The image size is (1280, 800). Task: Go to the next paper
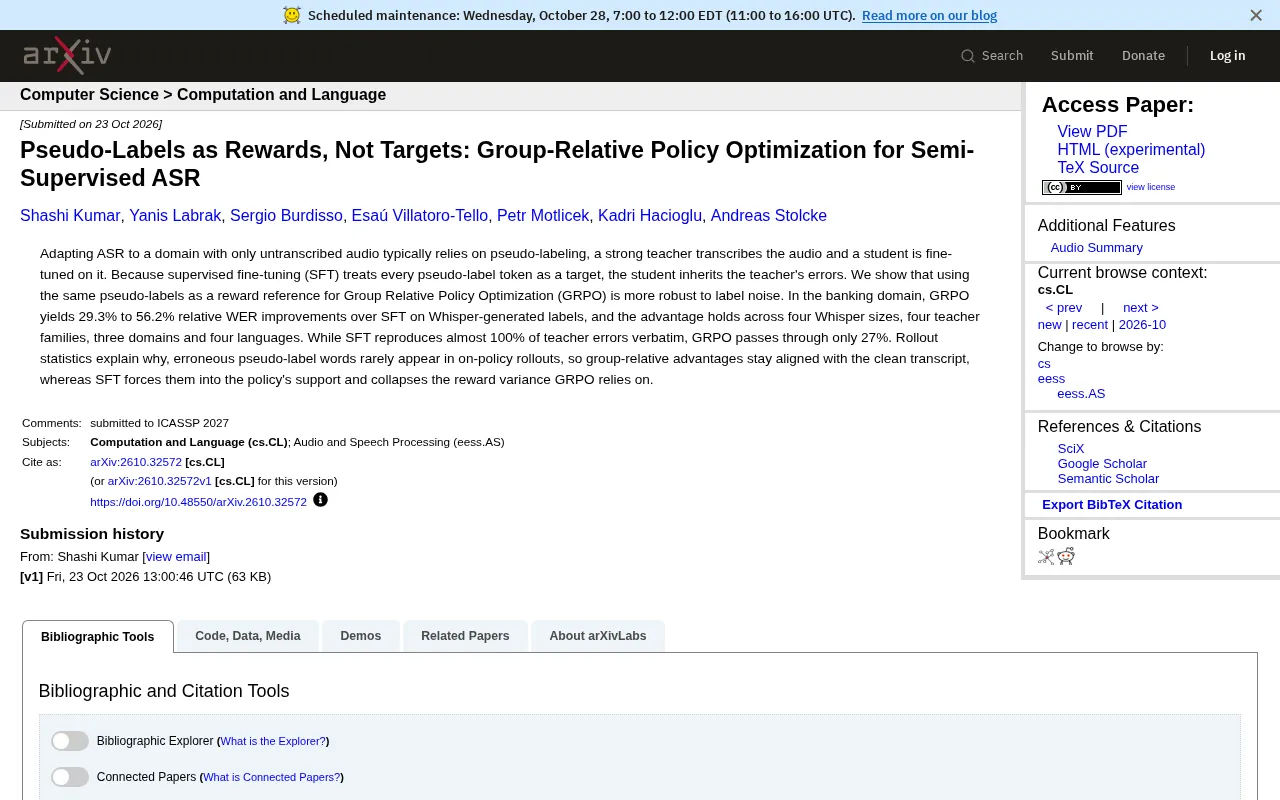pyautogui.click(x=1141, y=308)
